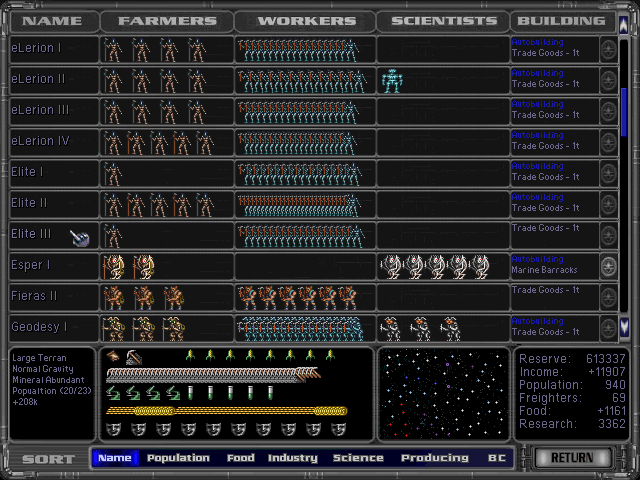Click the gold coin income bar
This screenshot has width=640, height=480.
tap(227, 411)
